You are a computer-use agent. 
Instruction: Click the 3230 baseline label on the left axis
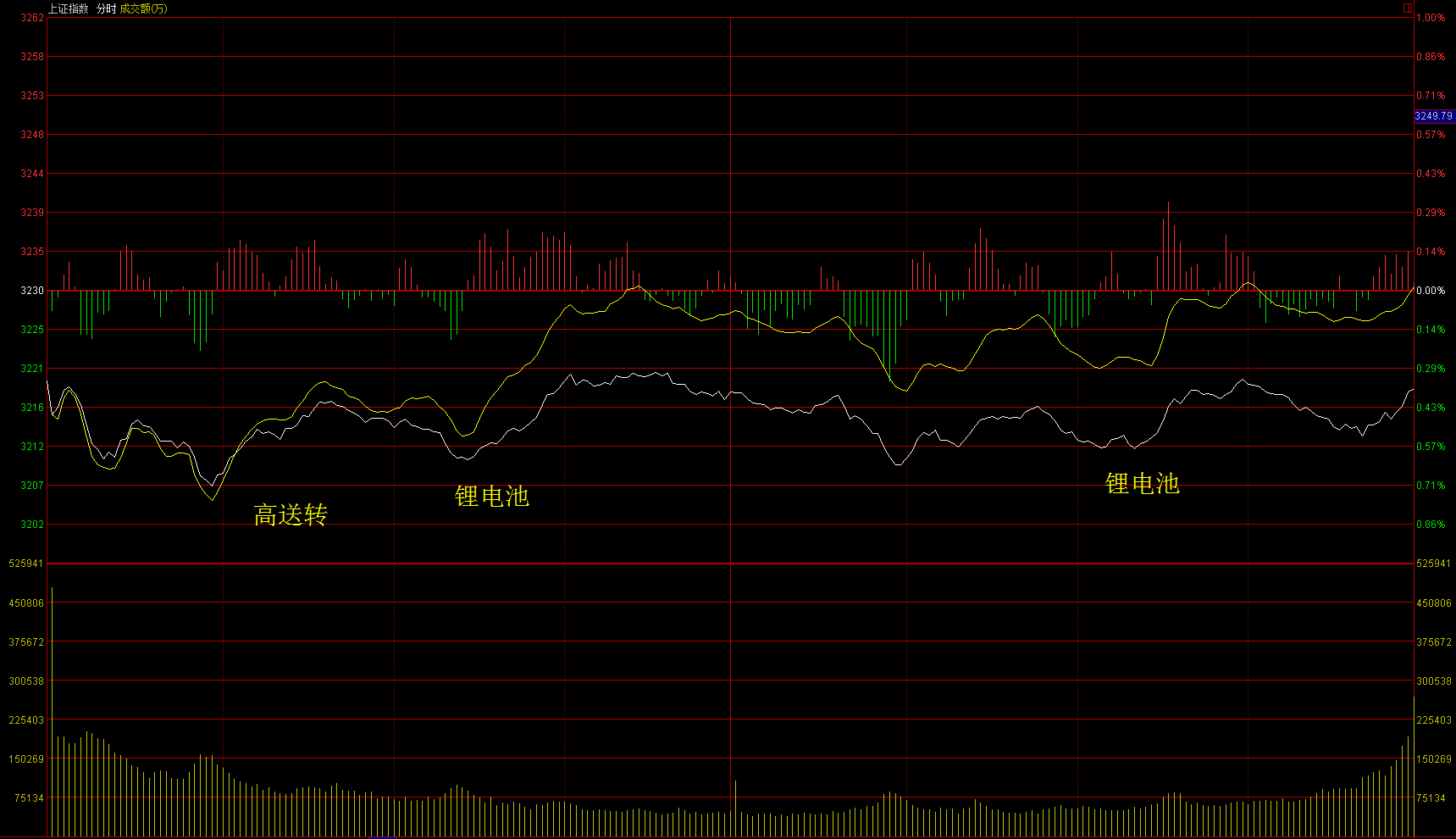pos(32,291)
